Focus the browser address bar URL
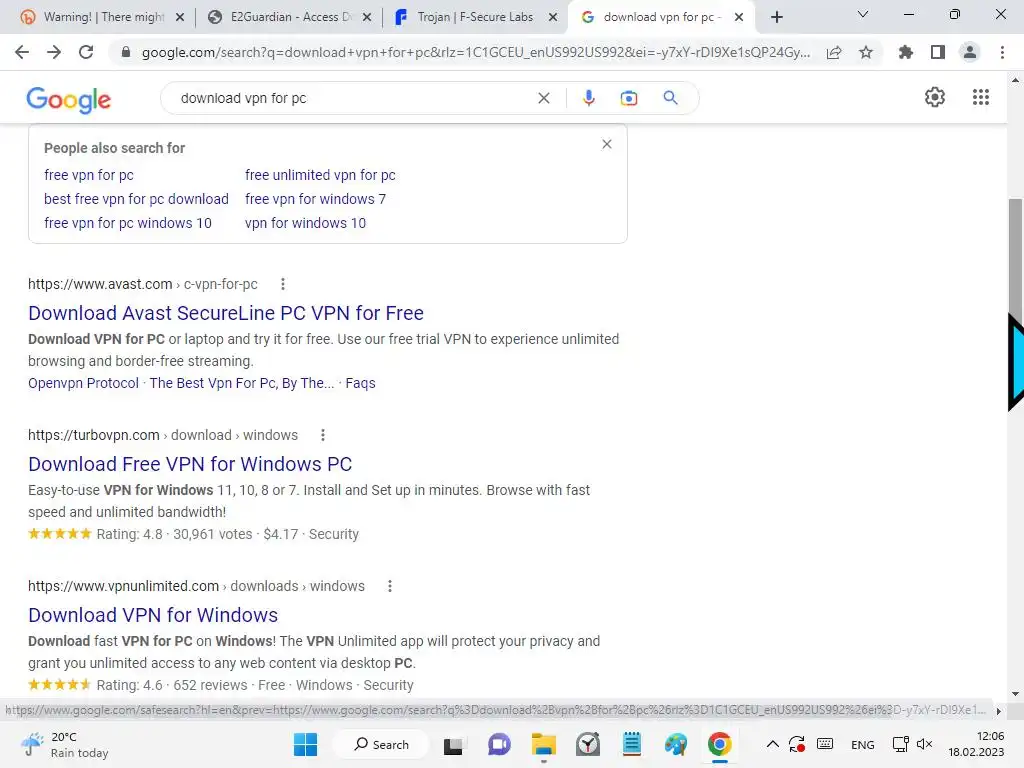This screenshot has height=768, width=1024. pyautogui.click(x=475, y=52)
